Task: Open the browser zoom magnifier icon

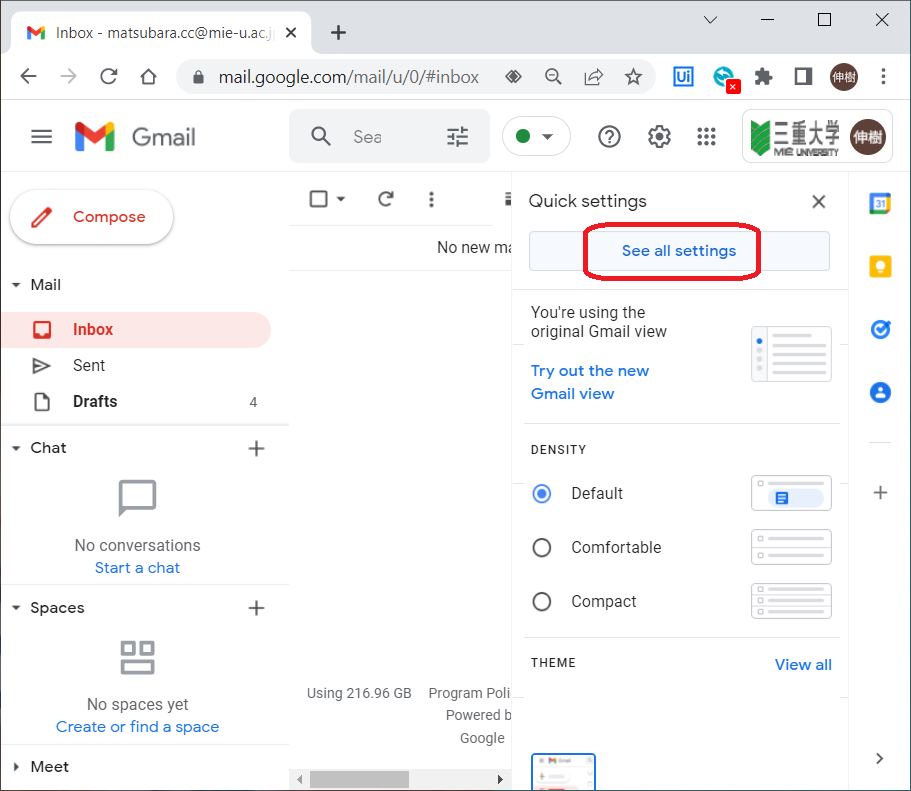Action: 553,77
